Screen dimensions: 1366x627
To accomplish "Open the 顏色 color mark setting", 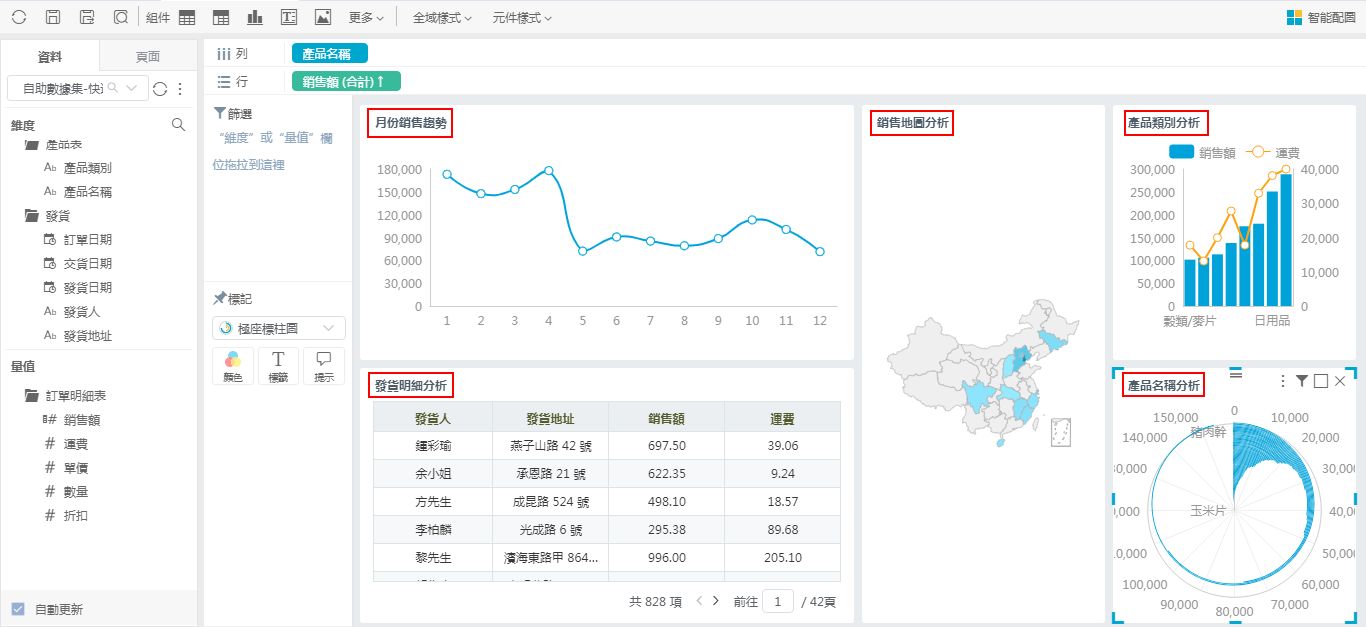I will point(233,366).
